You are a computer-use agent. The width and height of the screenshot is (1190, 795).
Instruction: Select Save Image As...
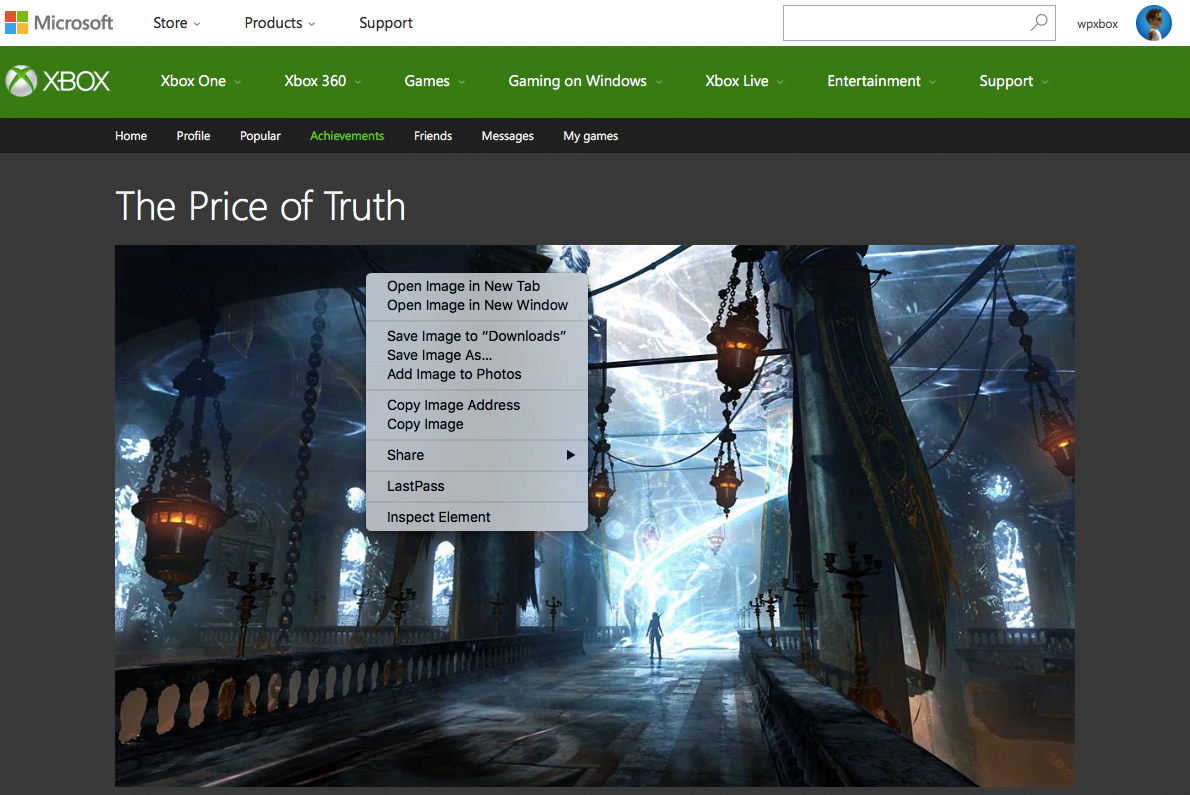click(477, 355)
